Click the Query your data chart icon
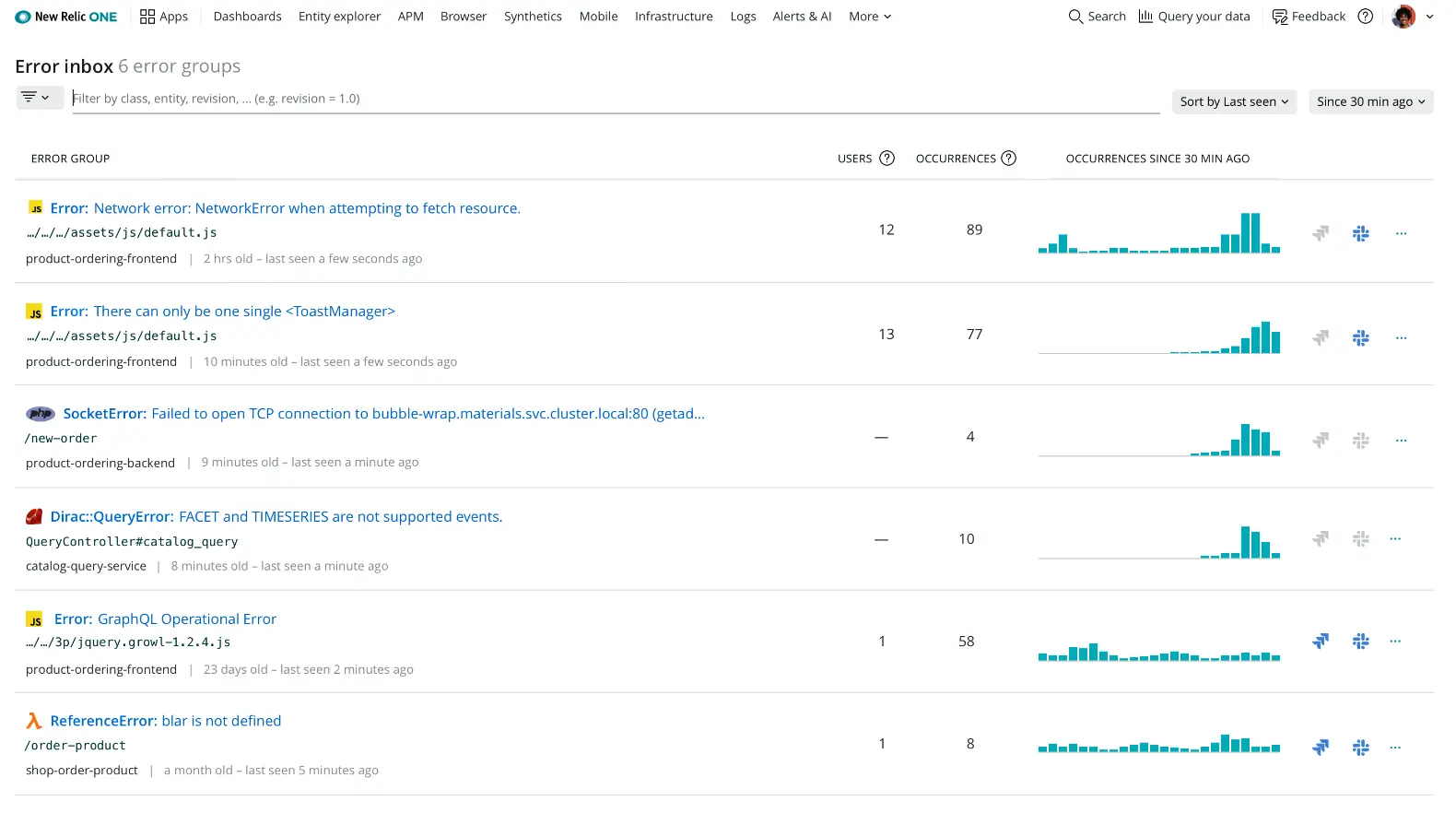Screen dimensions: 1456x813 coord(1145,17)
